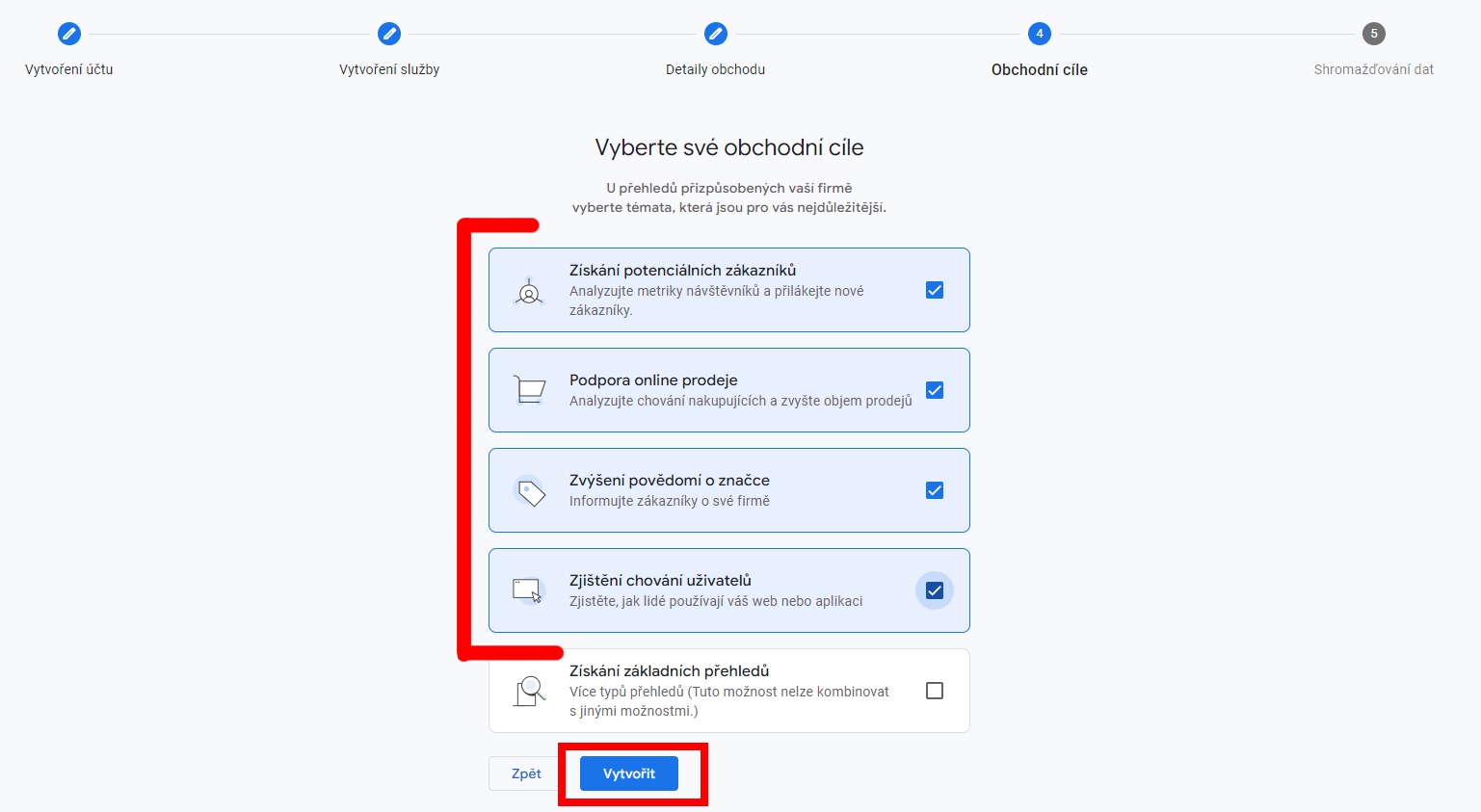Image resolution: width=1481 pixels, height=812 pixels.
Task: Click the step 5 circle icon
Action: tap(1373, 34)
